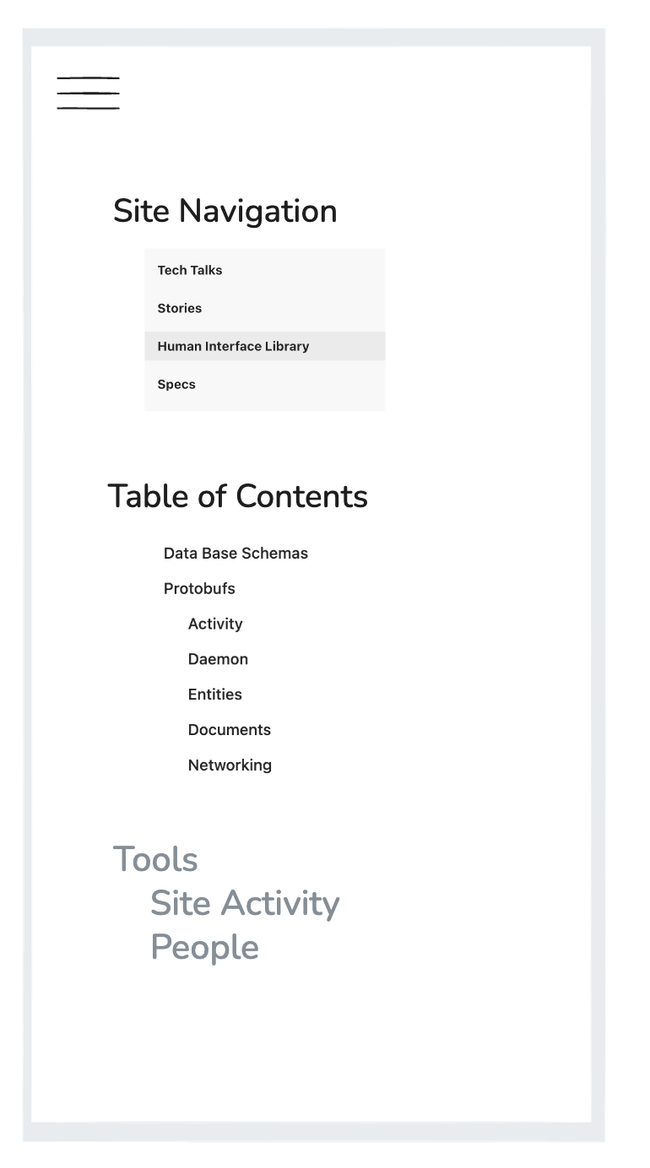Viewport: 650px width, 1168px height.
Task: Open Activity under Protobufs
Action: (215, 624)
